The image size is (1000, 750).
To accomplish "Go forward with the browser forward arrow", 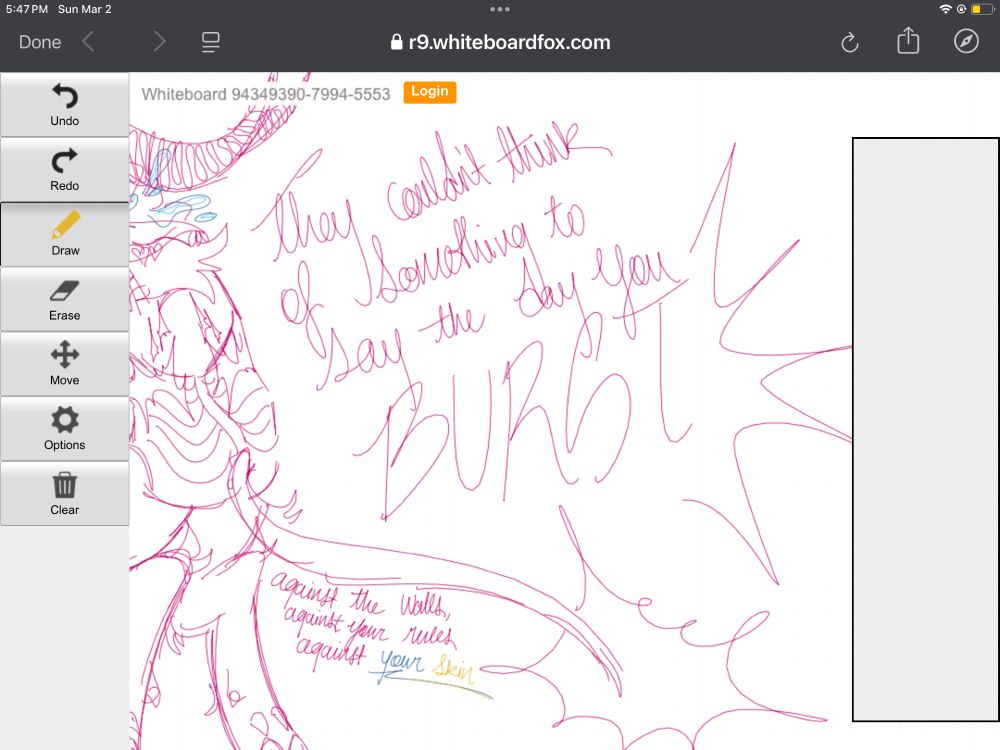I will click(x=159, y=42).
